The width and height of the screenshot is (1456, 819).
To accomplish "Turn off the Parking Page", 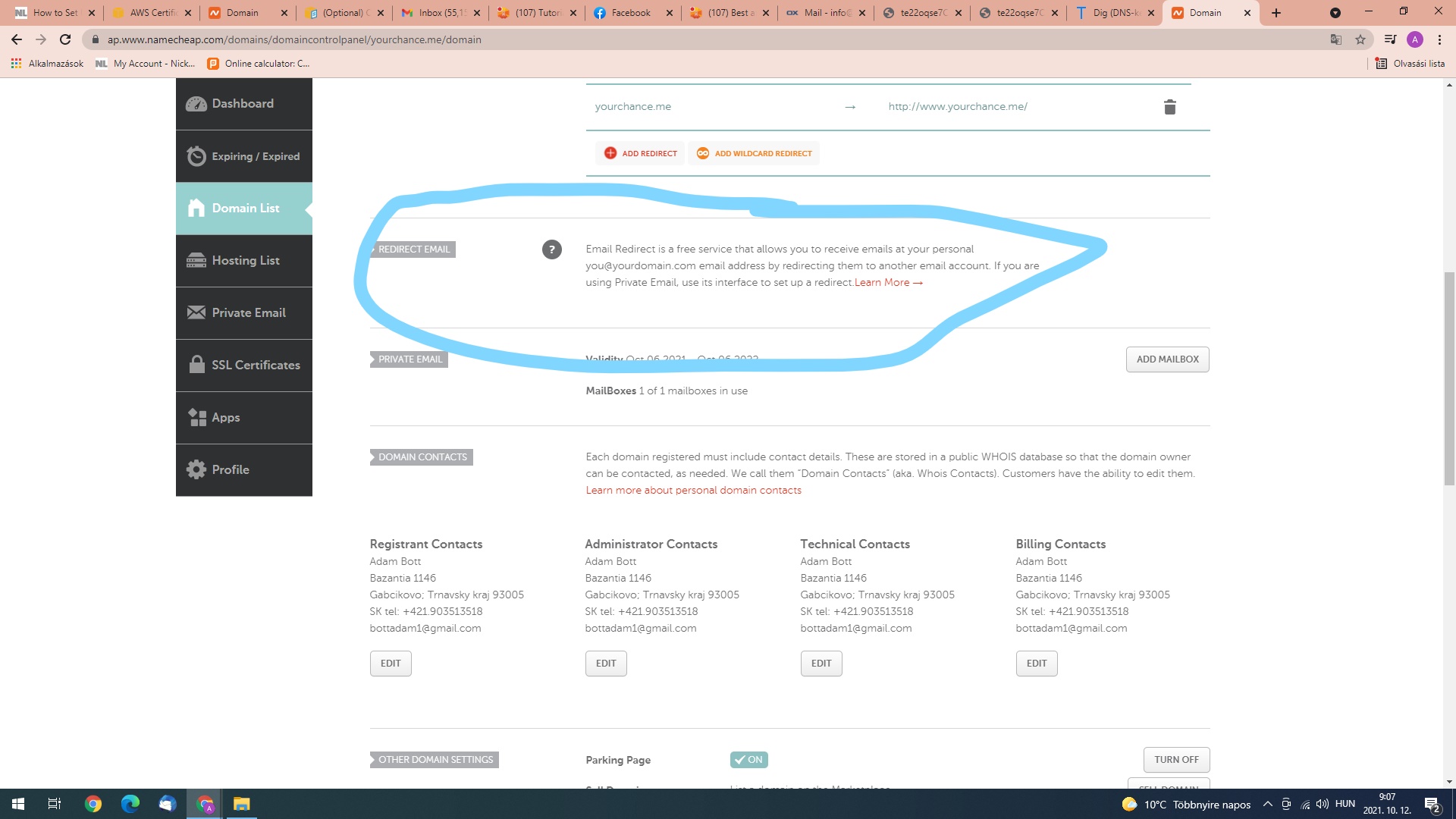I will tap(1175, 760).
